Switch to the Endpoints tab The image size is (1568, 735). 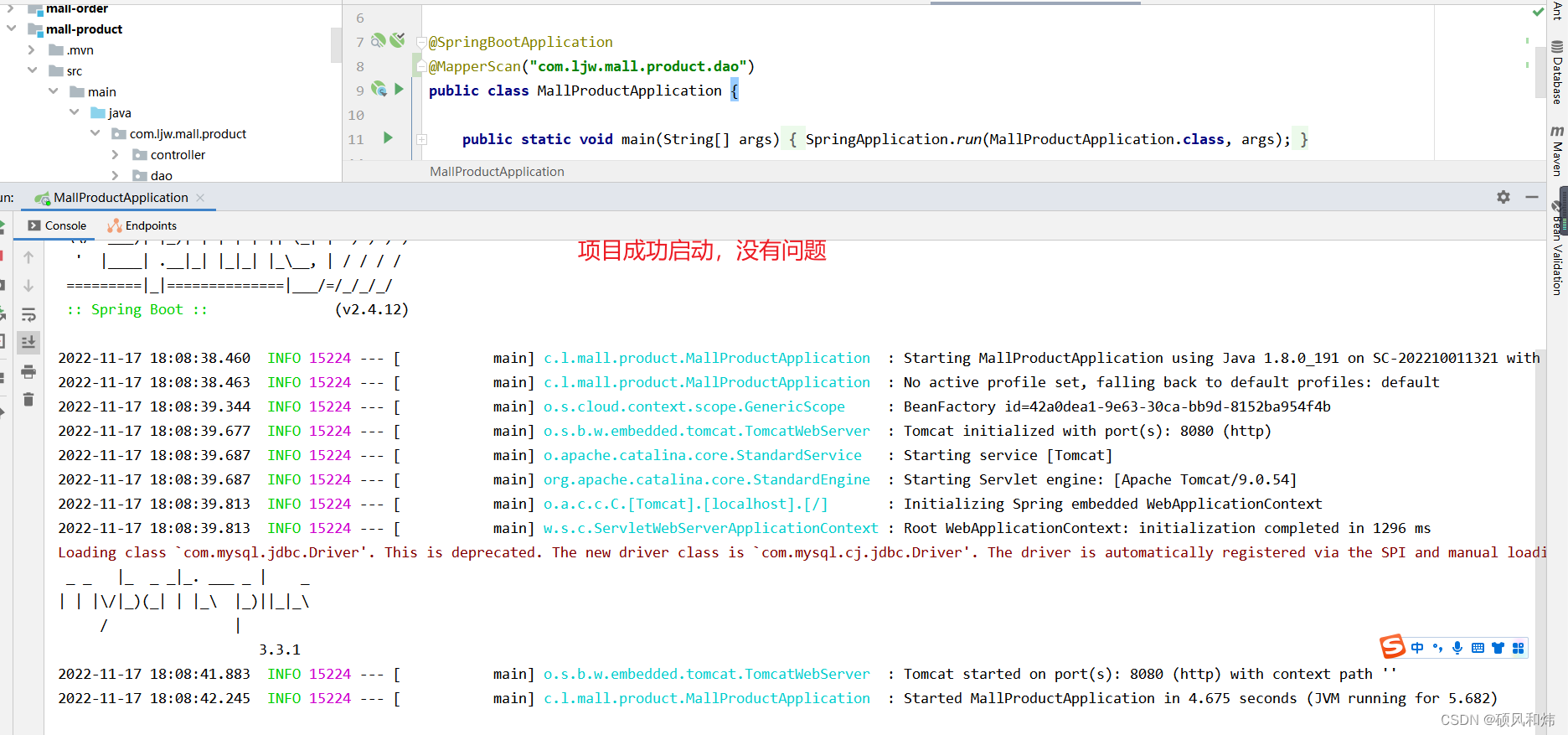tap(142, 225)
